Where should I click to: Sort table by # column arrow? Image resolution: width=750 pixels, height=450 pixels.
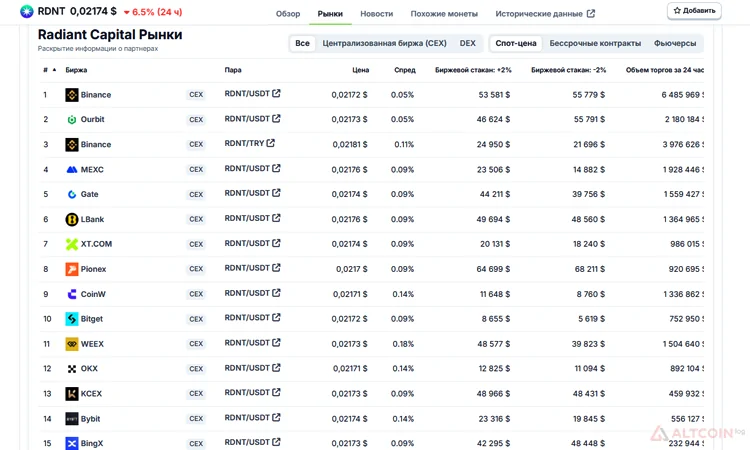55,70
